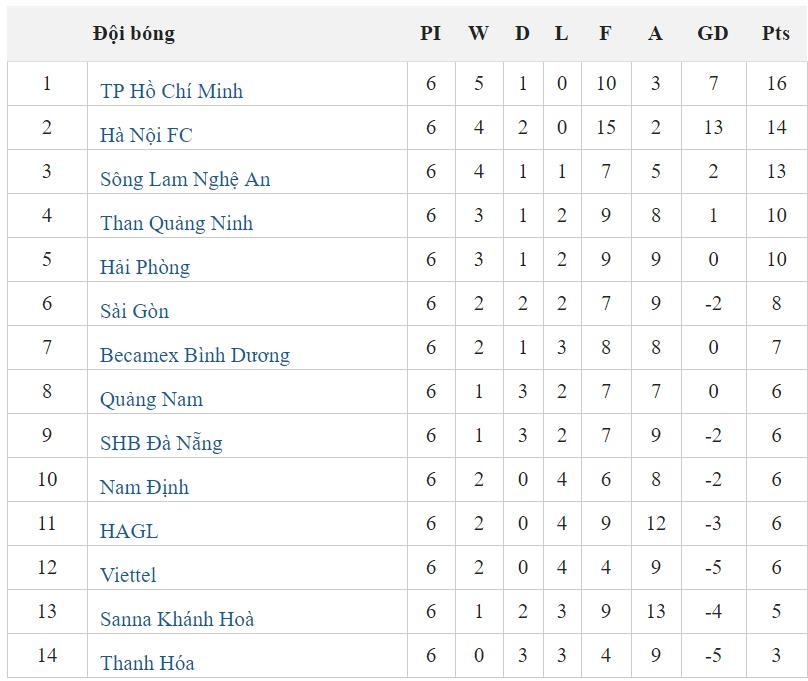This screenshot has width=808, height=681.
Task: Click the Thanh Hóa team link
Action: point(147,663)
